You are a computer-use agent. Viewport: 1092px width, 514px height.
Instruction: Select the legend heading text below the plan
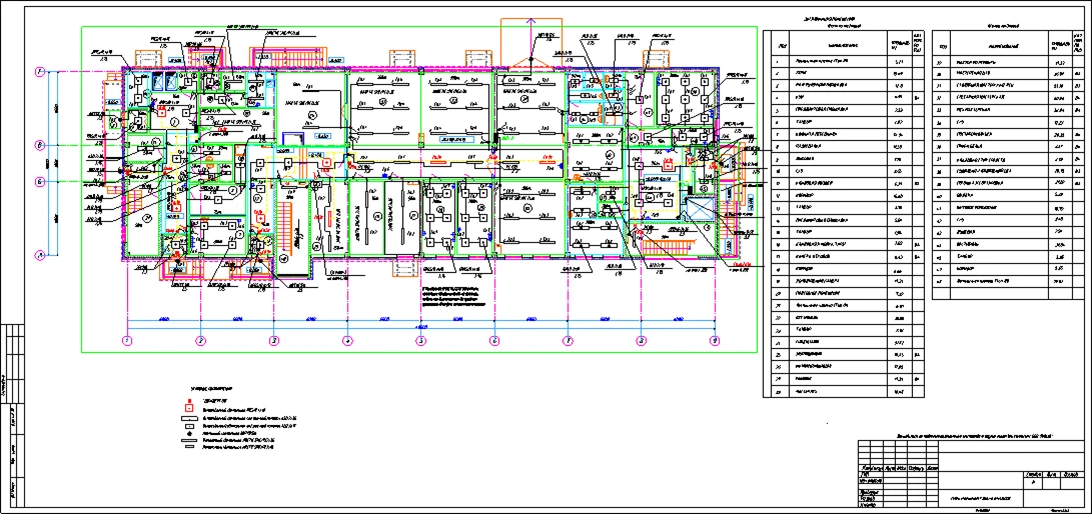(x=210, y=386)
